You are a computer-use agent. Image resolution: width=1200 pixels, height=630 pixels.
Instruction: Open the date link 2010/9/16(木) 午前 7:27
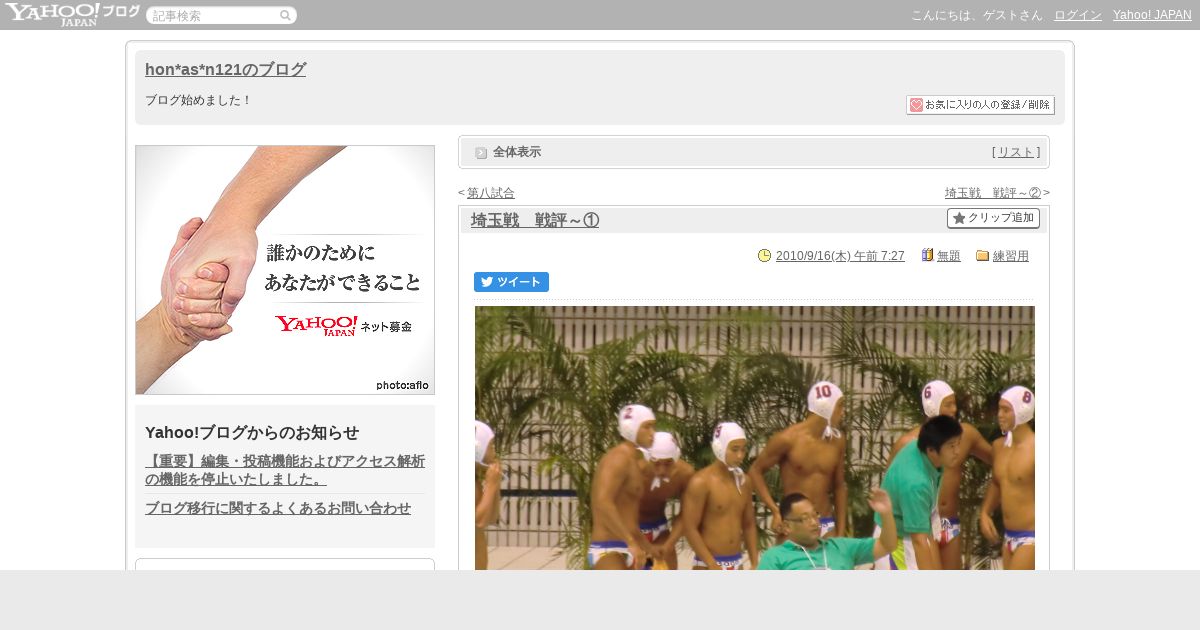point(840,256)
